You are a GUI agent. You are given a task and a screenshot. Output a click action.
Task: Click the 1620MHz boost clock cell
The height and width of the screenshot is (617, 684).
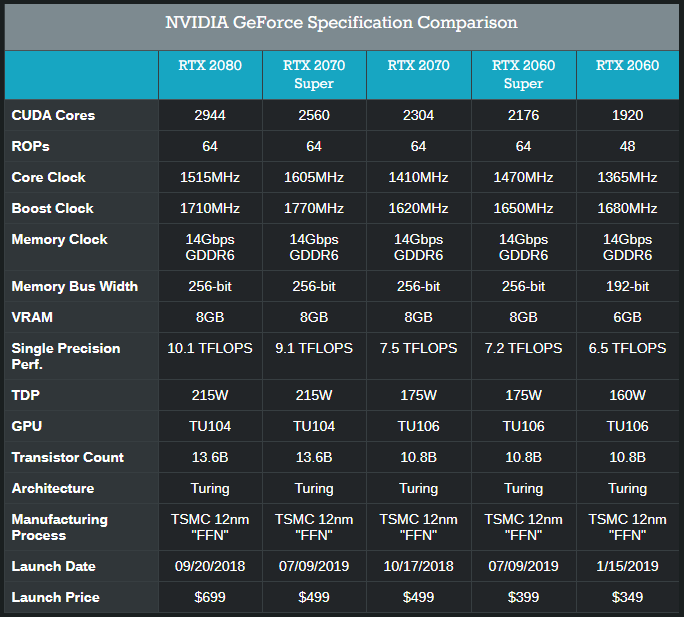coord(418,208)
